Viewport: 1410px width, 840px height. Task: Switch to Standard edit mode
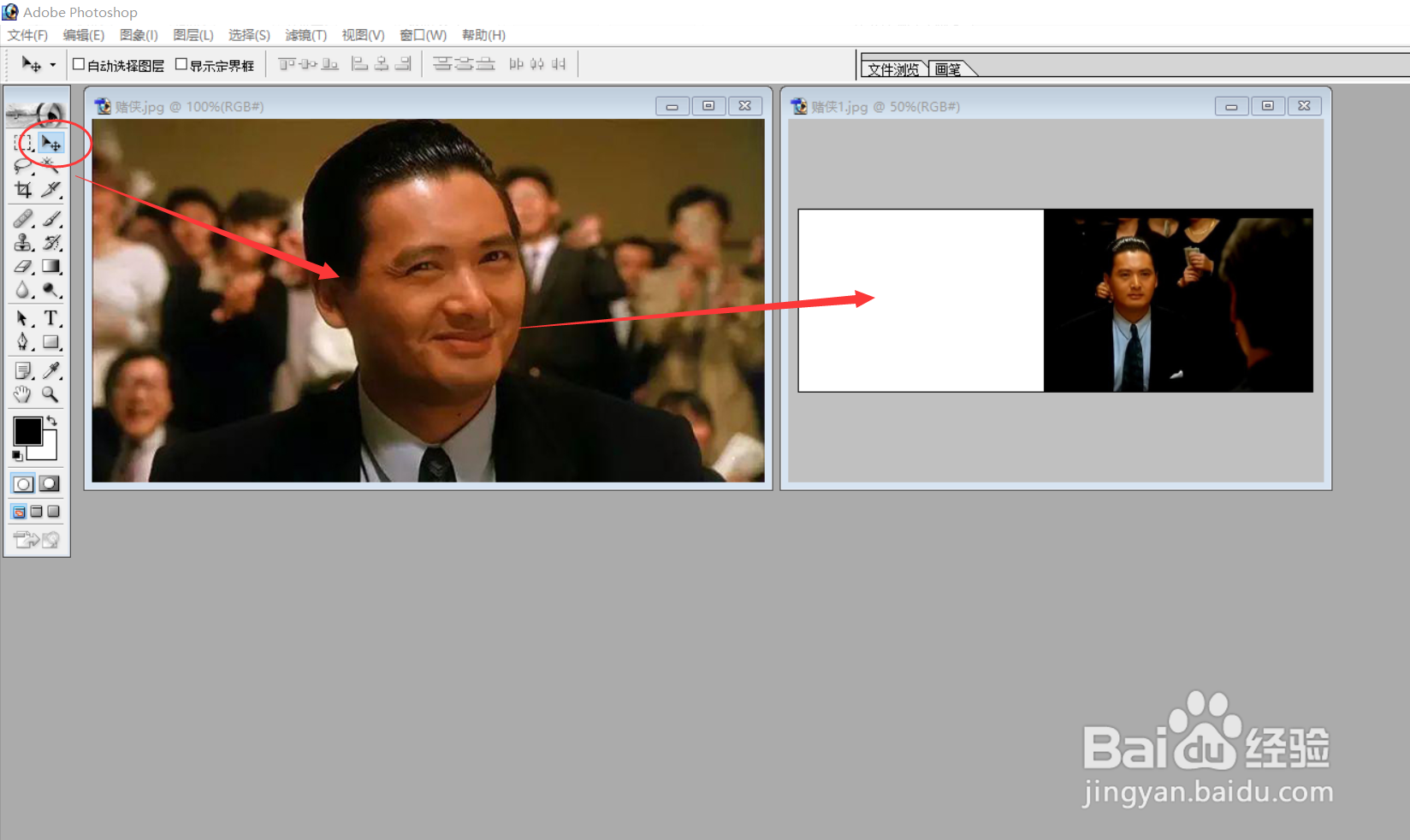pyautogui.click(x=23, y=484)
